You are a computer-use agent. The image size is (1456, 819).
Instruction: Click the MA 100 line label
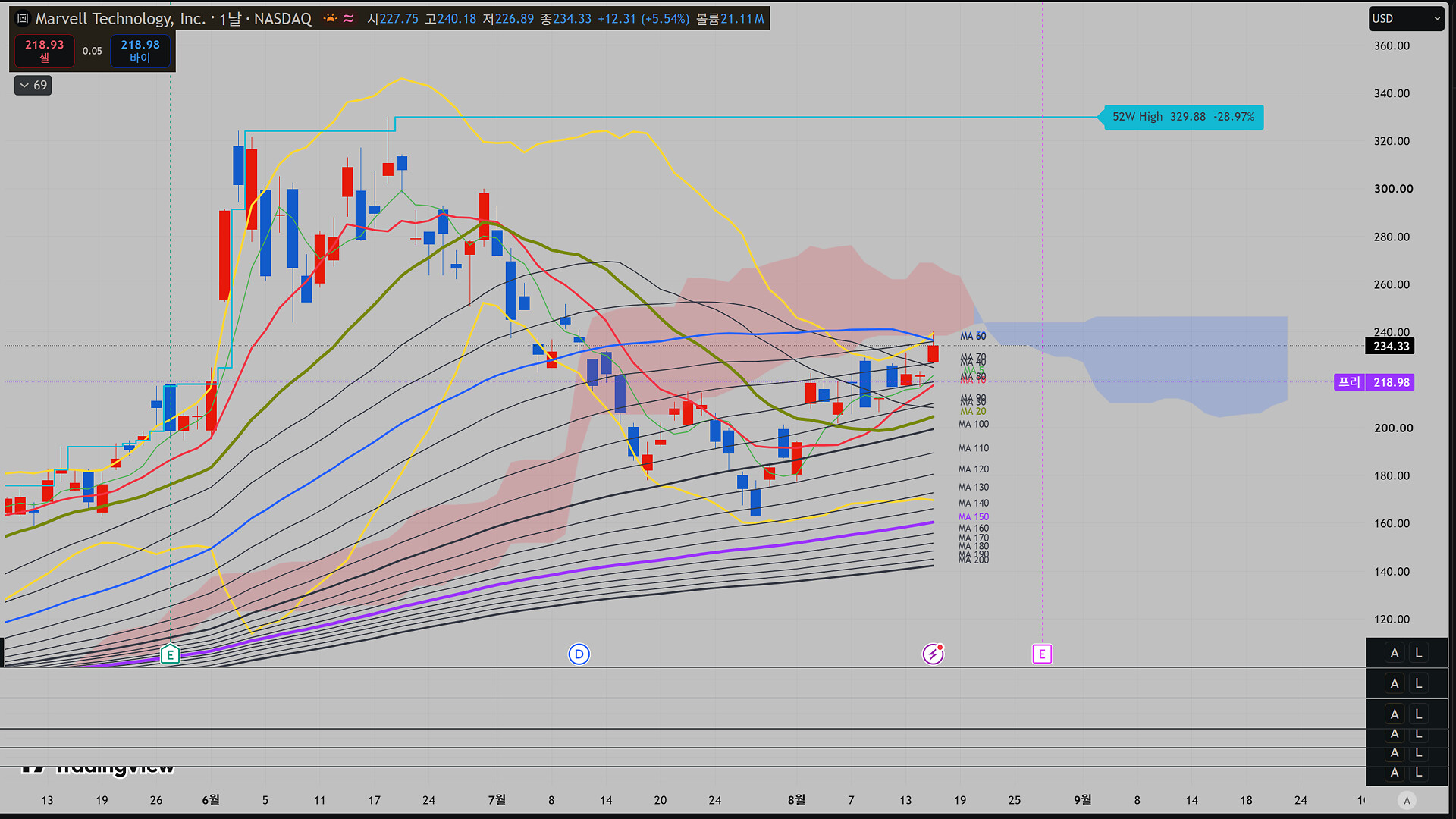(974, 425)
